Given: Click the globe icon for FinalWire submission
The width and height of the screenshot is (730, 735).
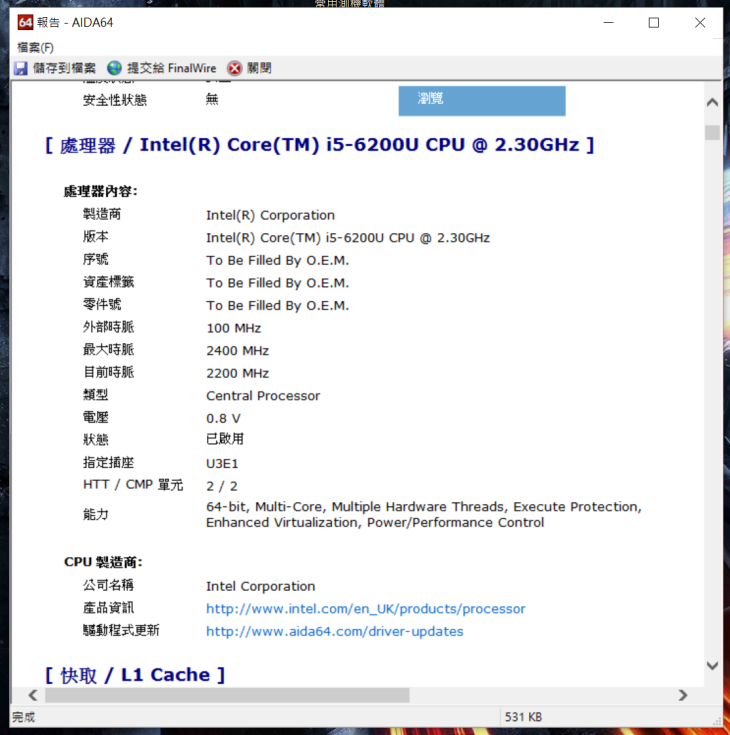Looking at the screenshot, I should pos(114,68).
